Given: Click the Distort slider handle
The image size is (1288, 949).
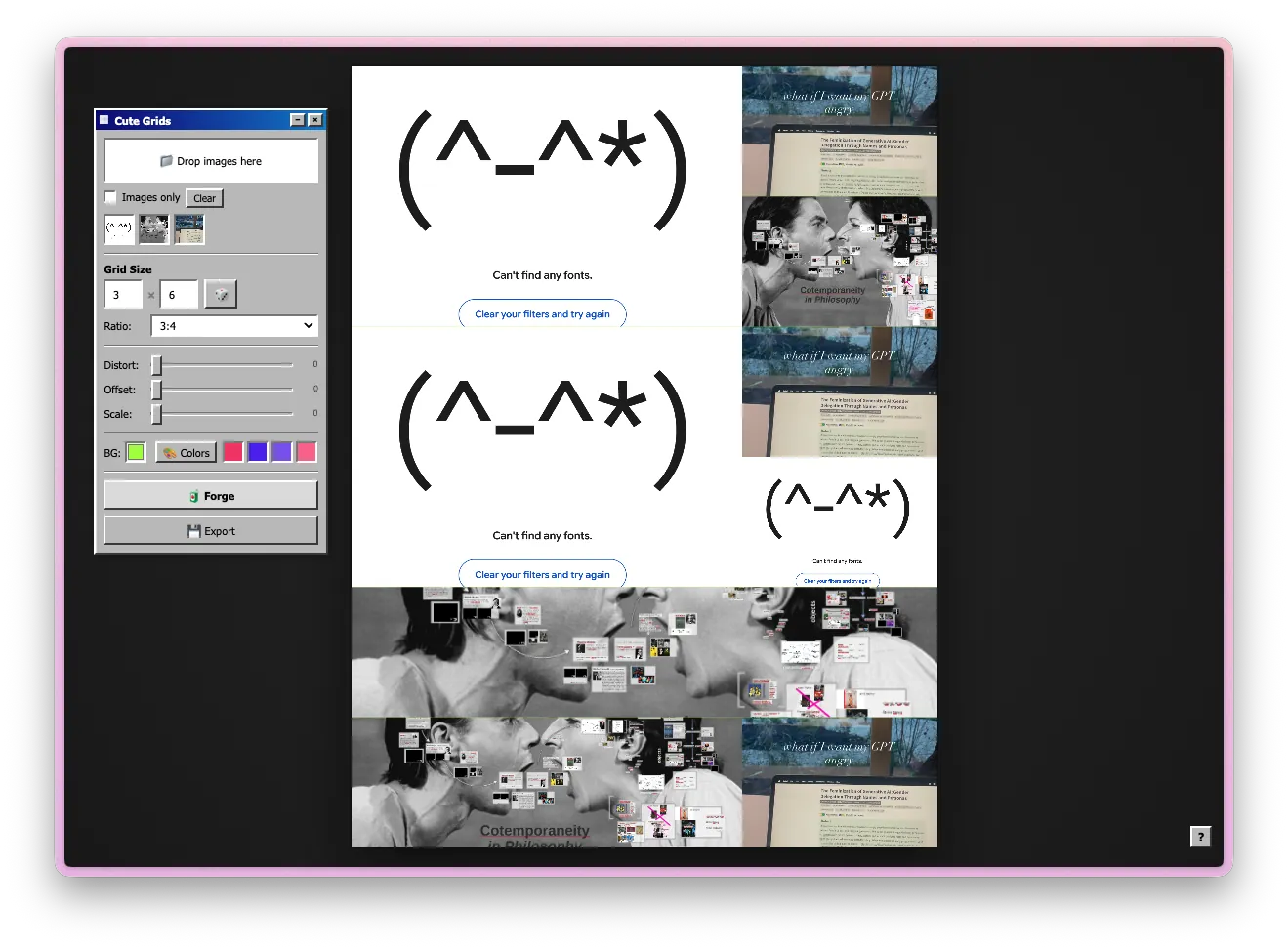Looking at the screenshot, I should coord(156,365).
